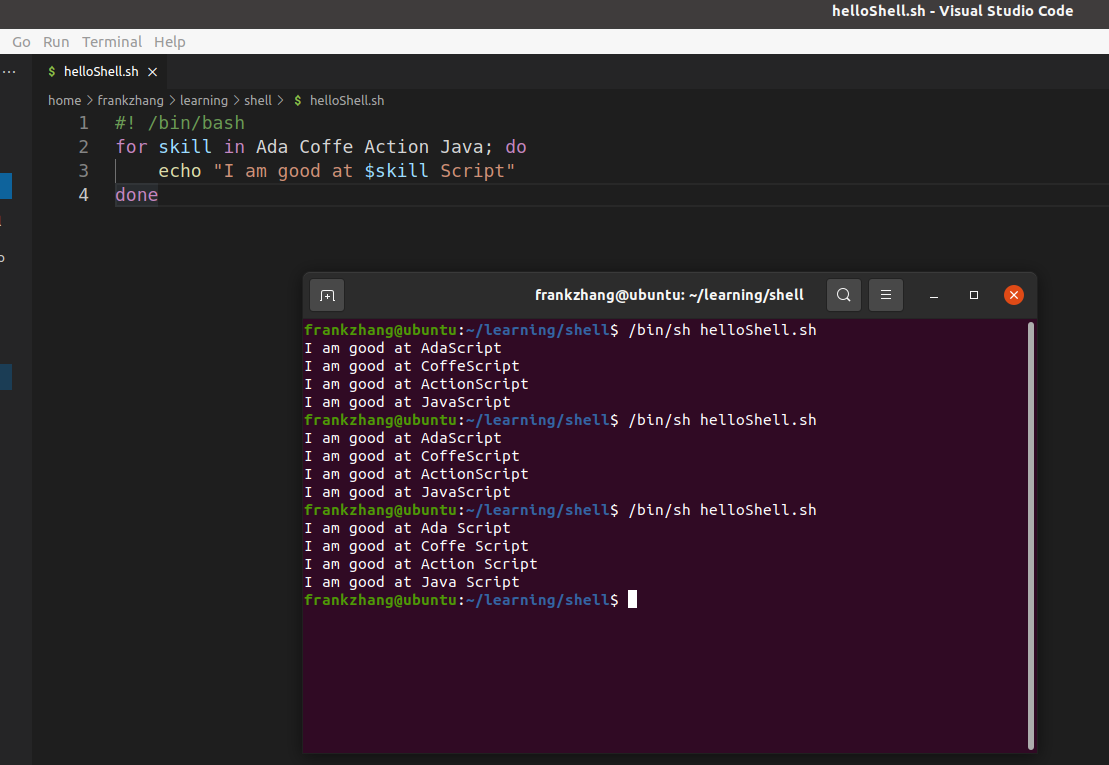Expand the frankzhang breadcrumb folder
Screen dimensions: 1109x765
pyautogui.click(x=132, y=101)
